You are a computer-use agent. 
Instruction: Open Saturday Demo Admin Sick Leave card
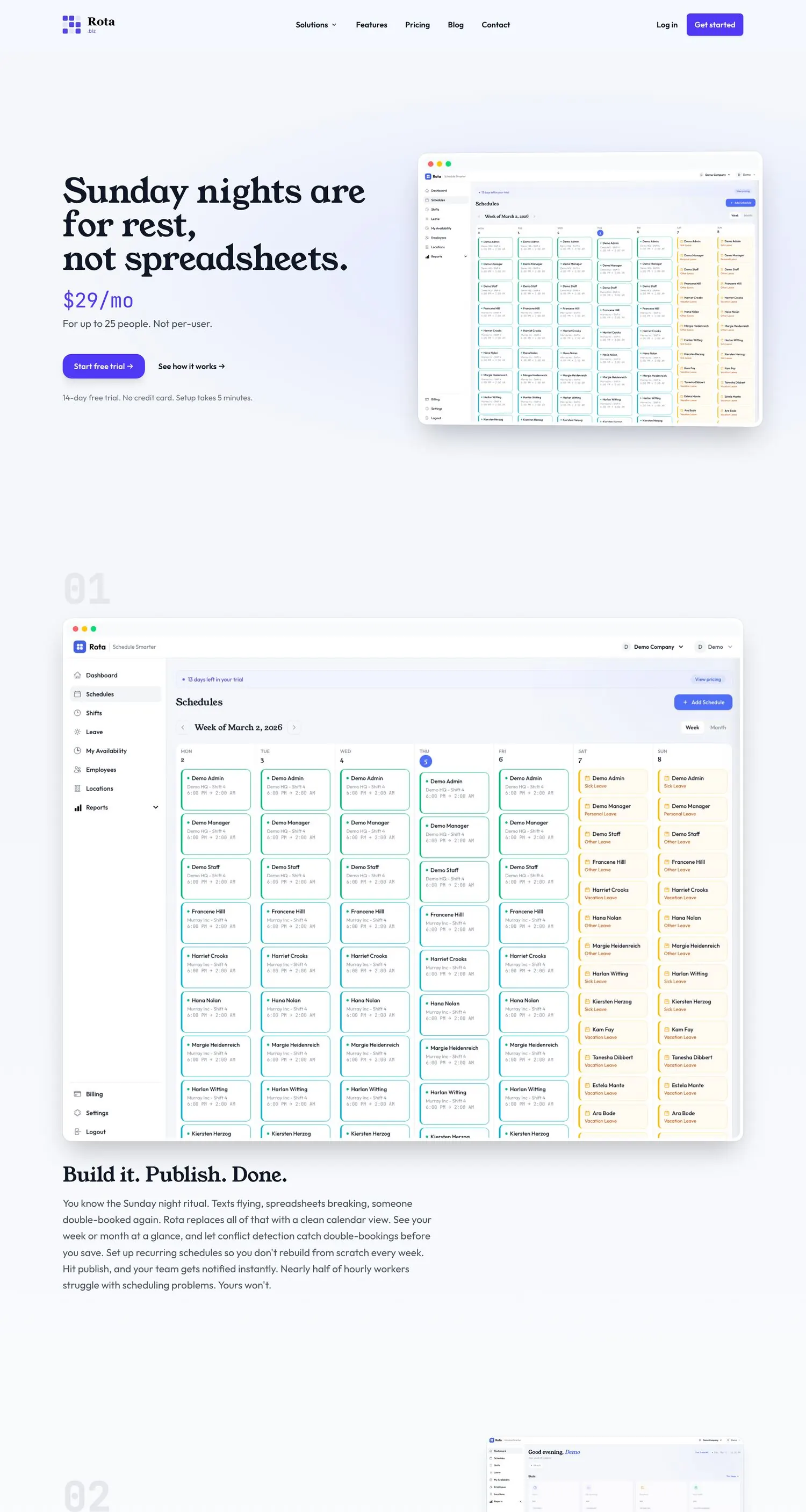pyautogui.click(x=613, y=781)
